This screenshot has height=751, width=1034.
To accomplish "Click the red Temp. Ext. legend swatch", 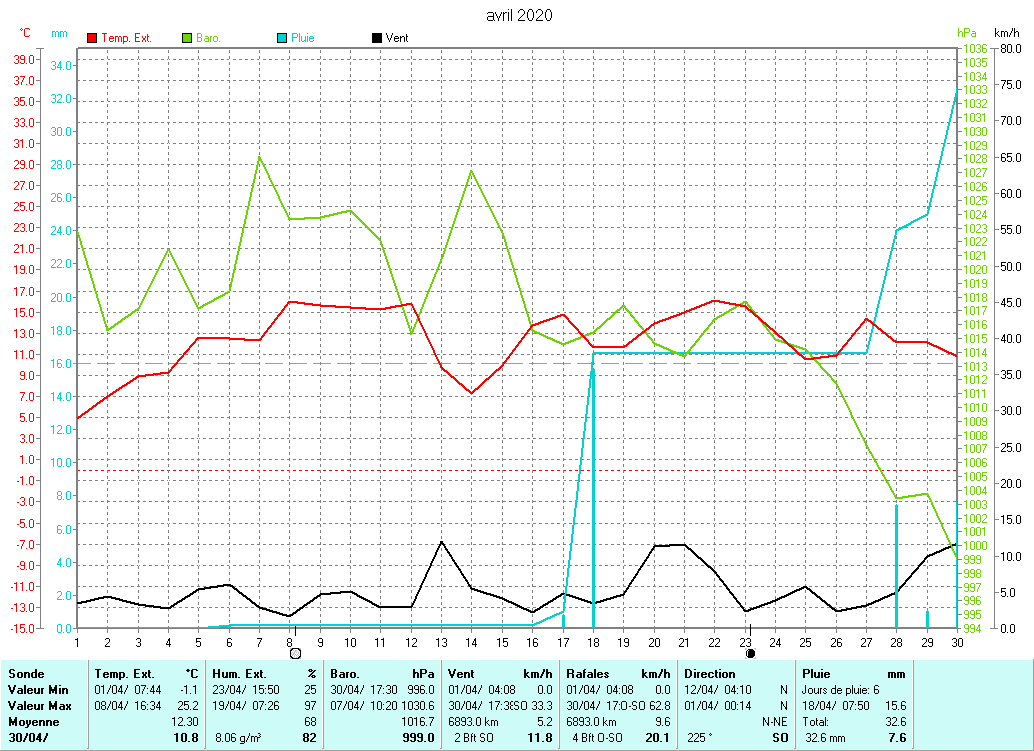I will pyautogui.click(x=93, y=38).
